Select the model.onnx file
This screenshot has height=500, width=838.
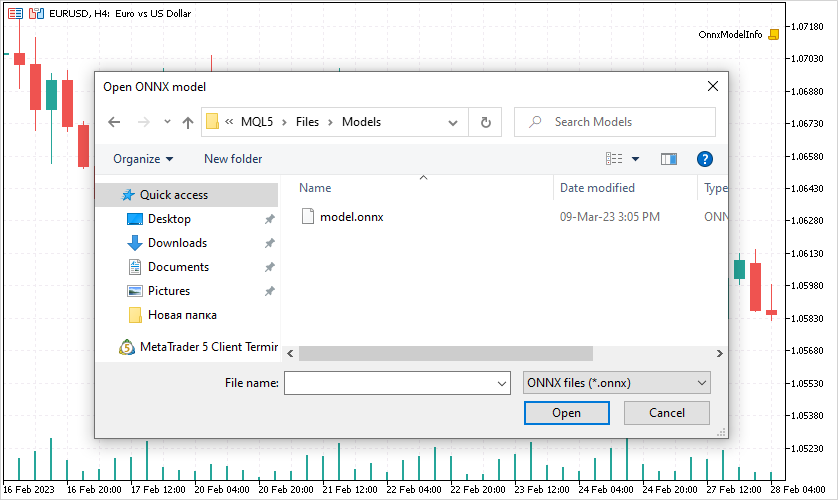[x=350, y=217]
